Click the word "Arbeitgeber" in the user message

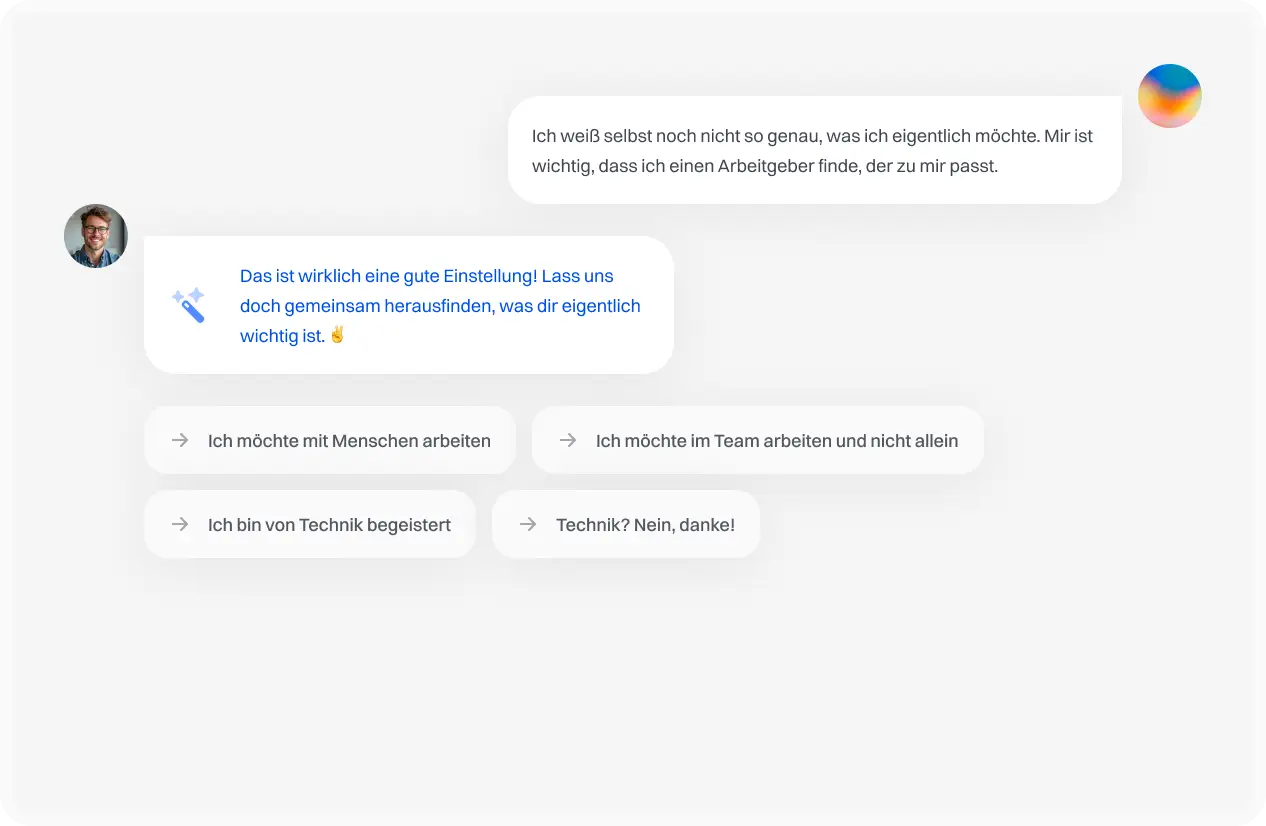pos(763,166)
